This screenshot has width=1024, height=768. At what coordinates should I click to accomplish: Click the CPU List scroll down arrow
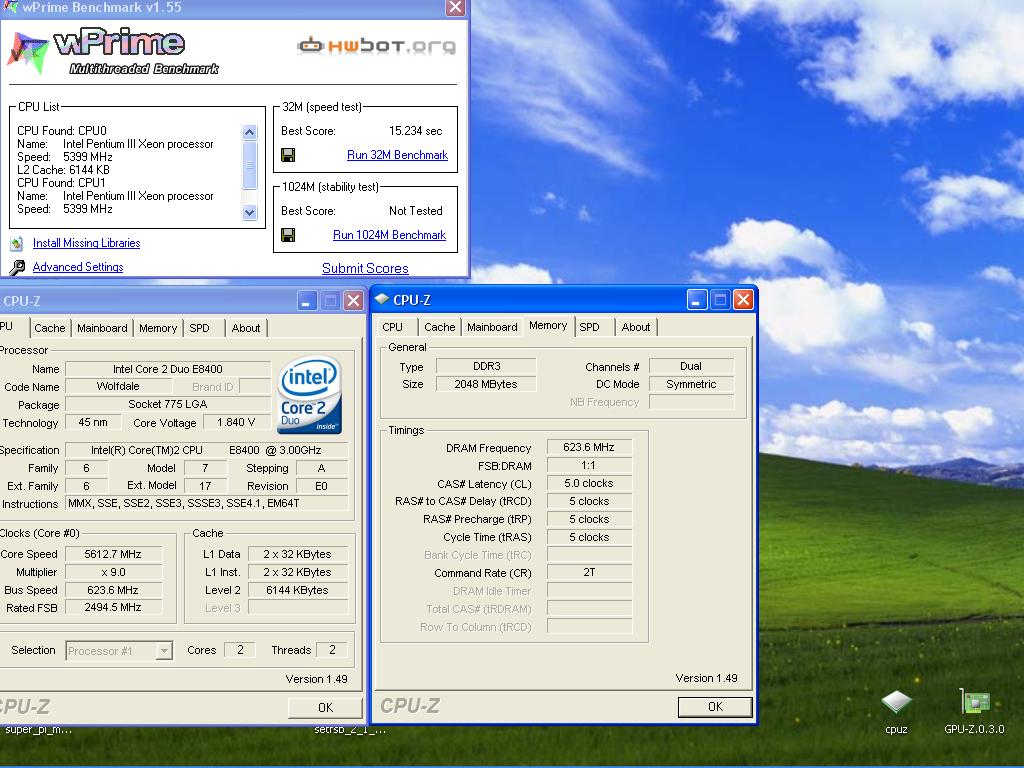click(x=249, y=212)
